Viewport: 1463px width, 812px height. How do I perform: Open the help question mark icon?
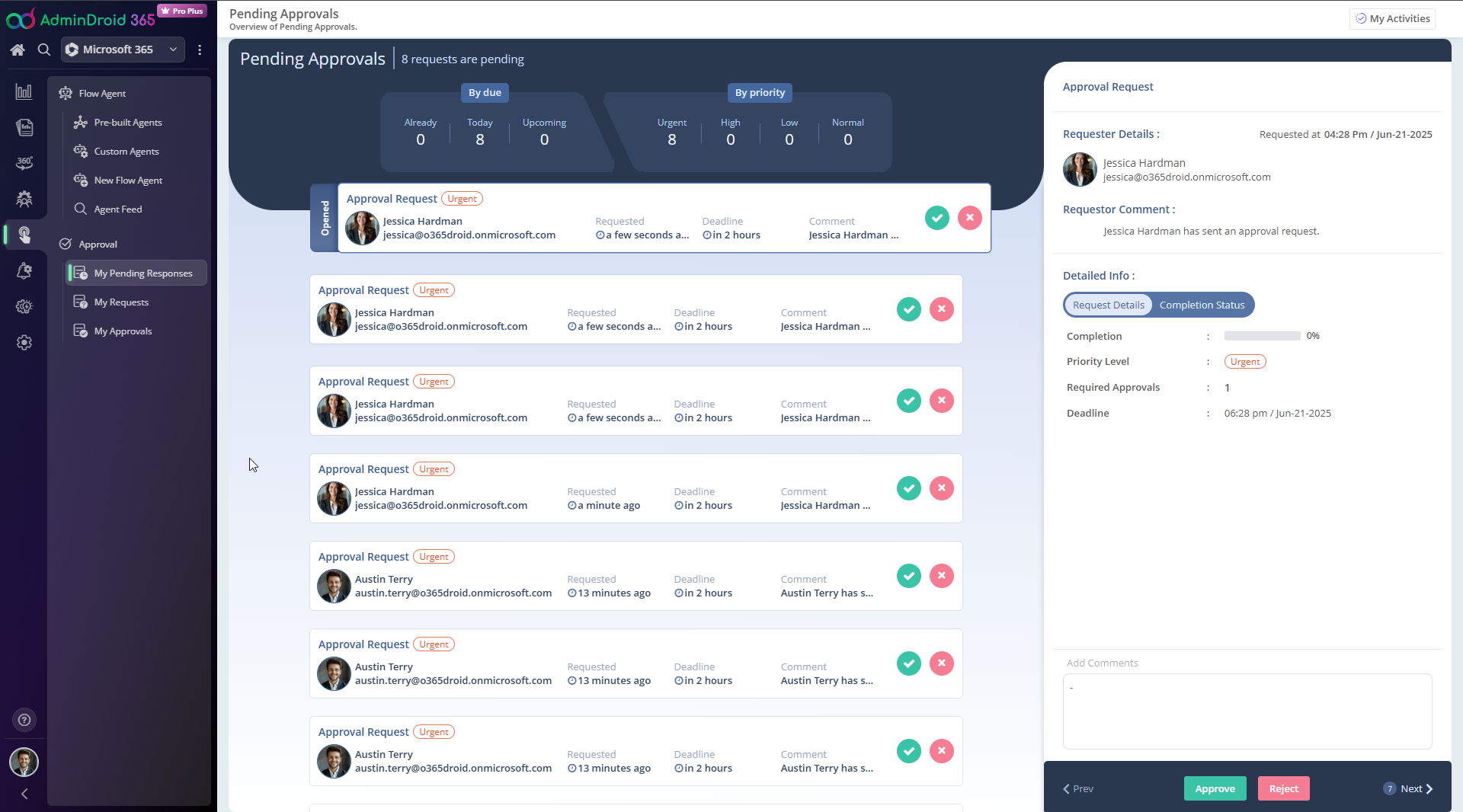(x=24, y=720)
